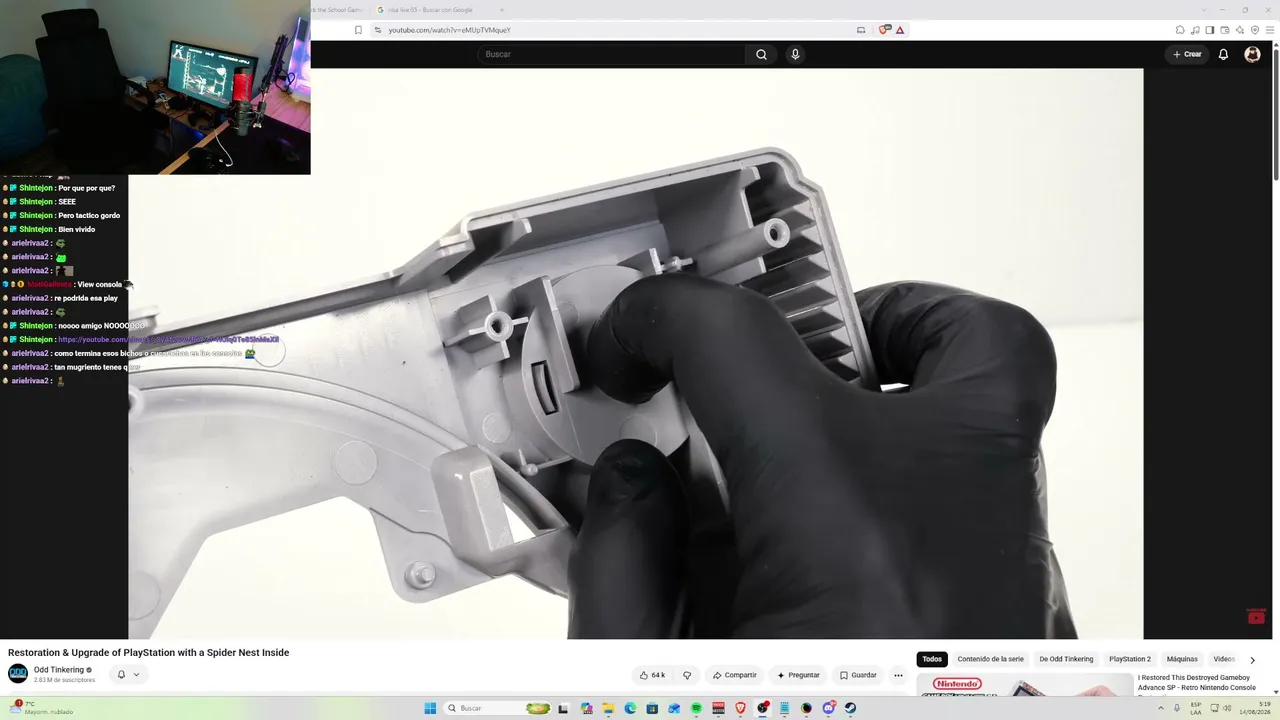
Task: Open YouTube notifications bell
Action: tap(1223, 54)
